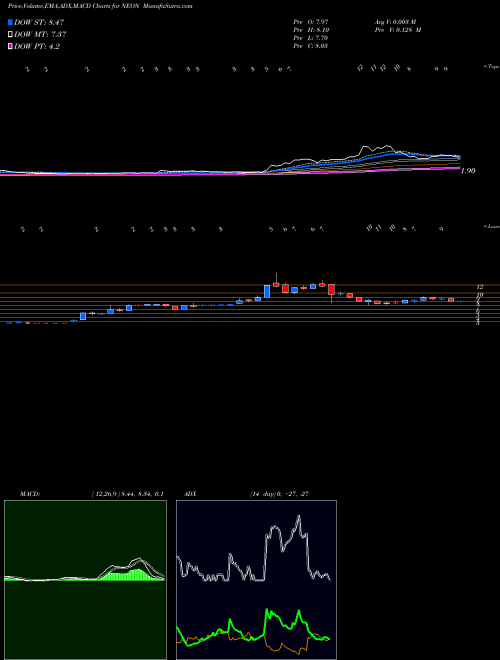
Task: Select the 'DOW ST: 8.47' legend text
Action: click(39, 22)
